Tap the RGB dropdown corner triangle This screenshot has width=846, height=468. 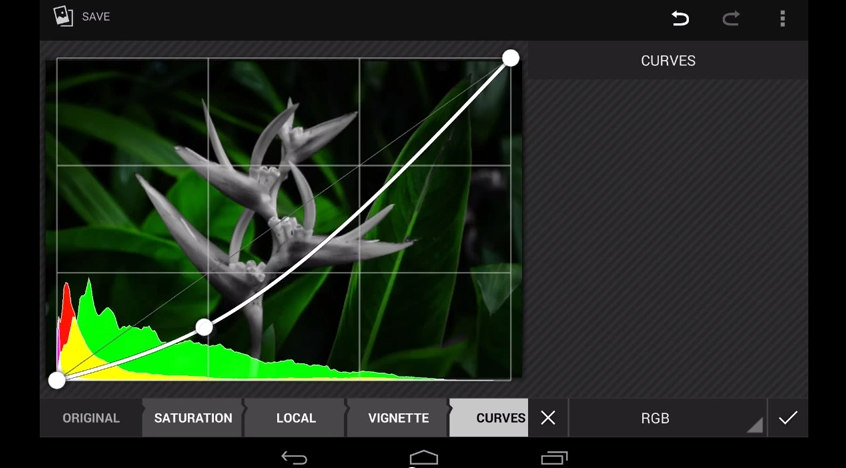[755, 426]
